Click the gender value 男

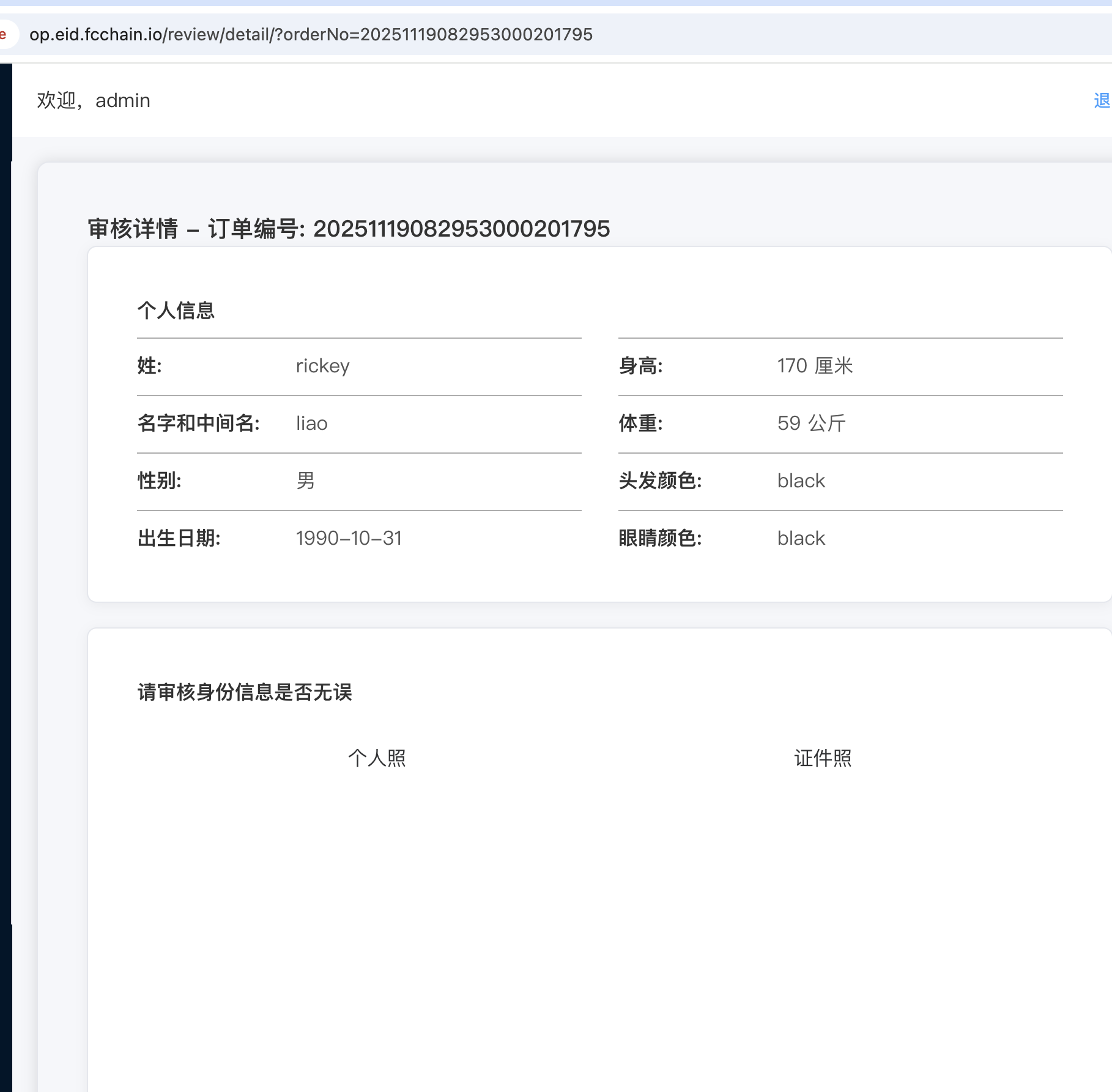(x=305, y=481)
